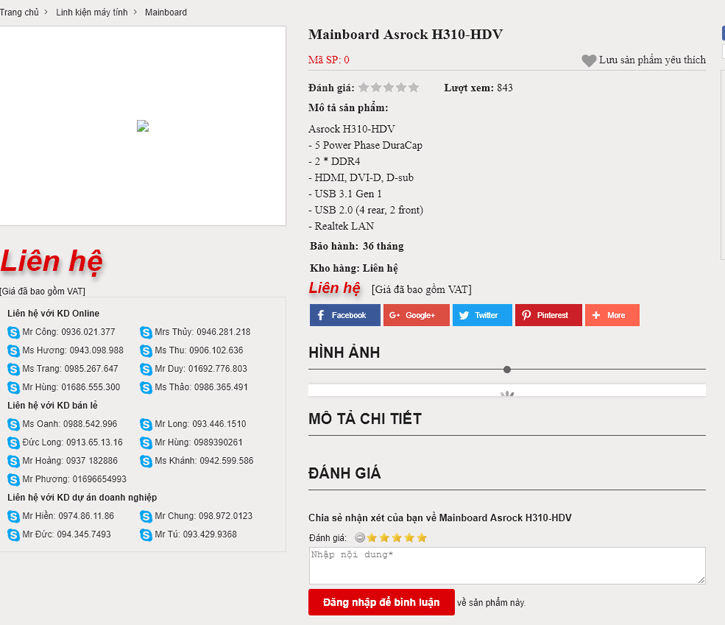This screenshot has height=625, width=725.
Task: Click the HÌNH ẢNH slider handle
Action: coord(507,369)
